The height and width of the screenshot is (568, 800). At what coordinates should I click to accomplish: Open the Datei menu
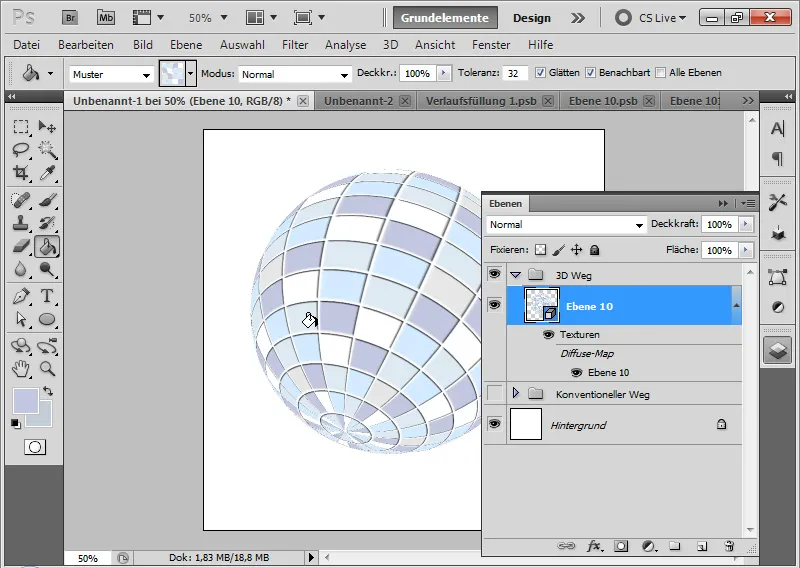coord(27,45)
